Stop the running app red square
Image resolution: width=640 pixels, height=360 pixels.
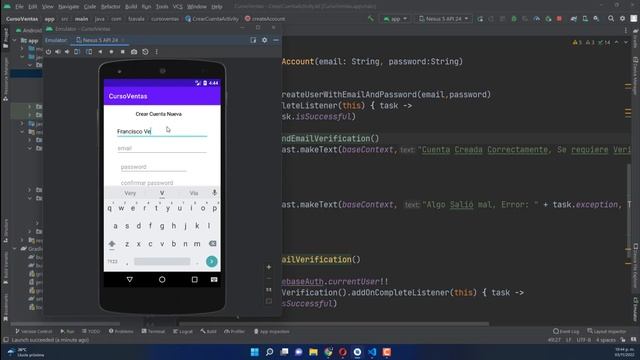click(x=559, y=19)
